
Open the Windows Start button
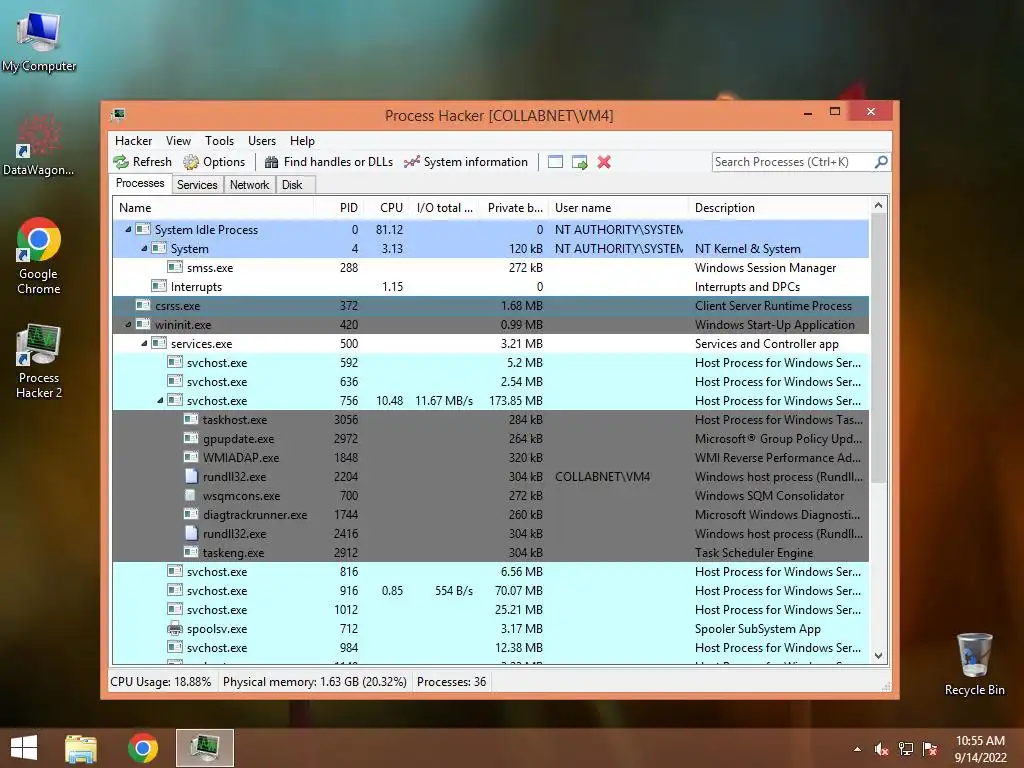click(24, 748)
